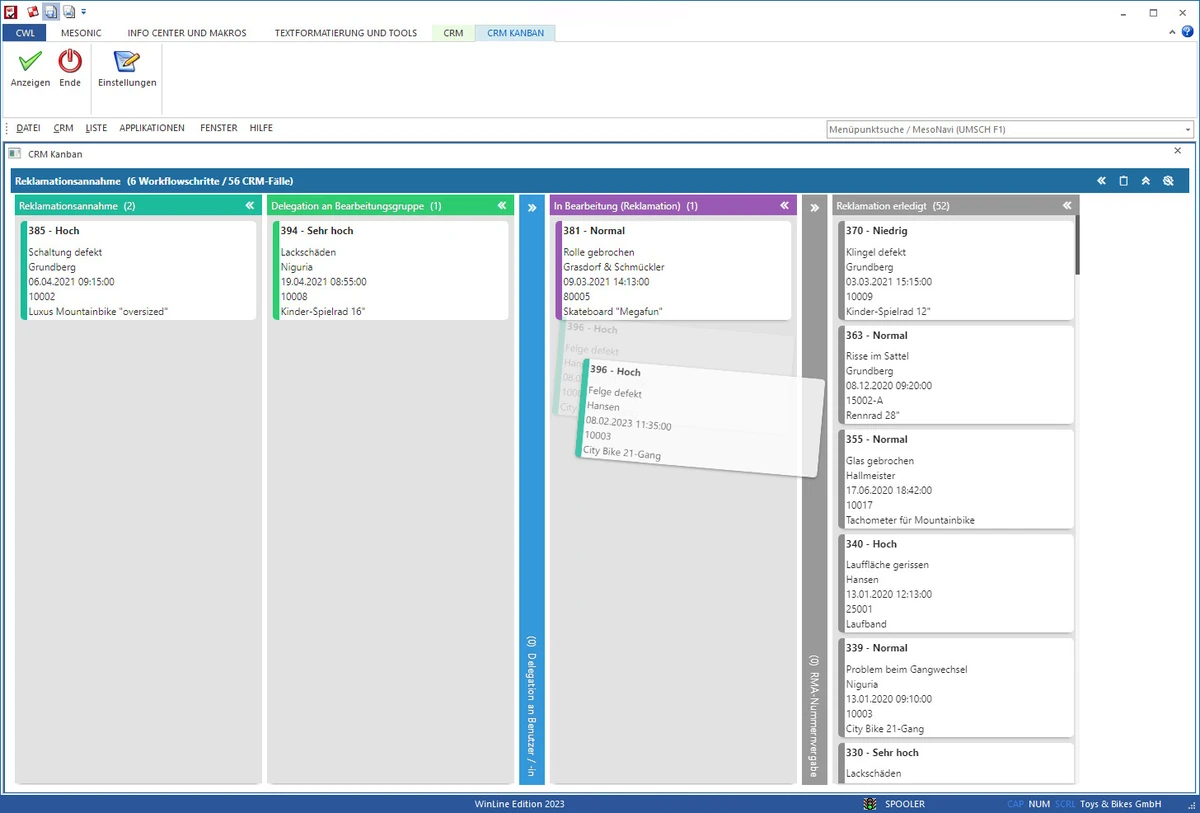Click the highlighted printer icon in title bar
Viewport: 1200px width, 813px height.
(x=50, y=12)
